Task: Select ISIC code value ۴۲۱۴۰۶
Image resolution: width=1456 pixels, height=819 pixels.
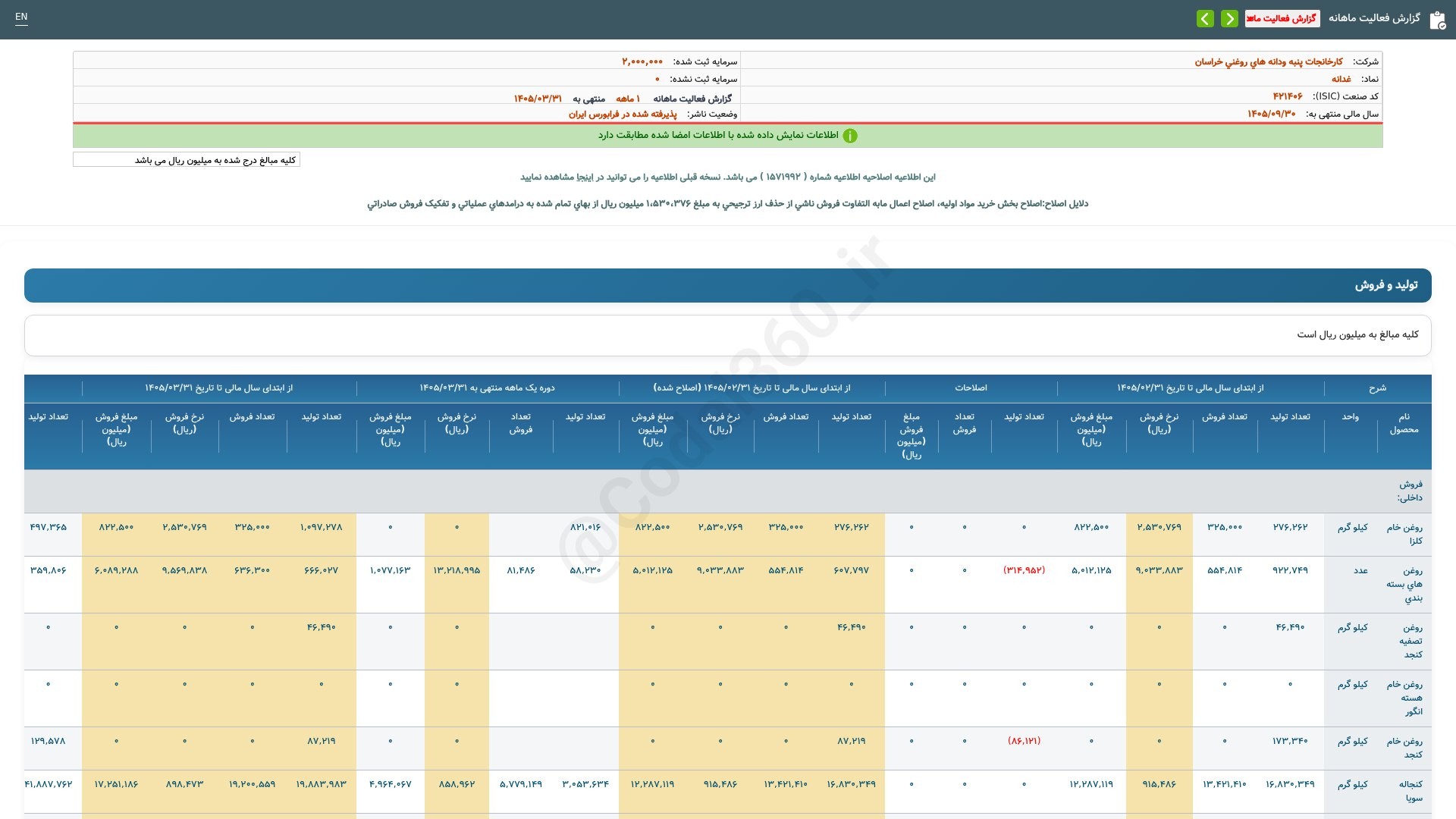Action: [1288, 96]
